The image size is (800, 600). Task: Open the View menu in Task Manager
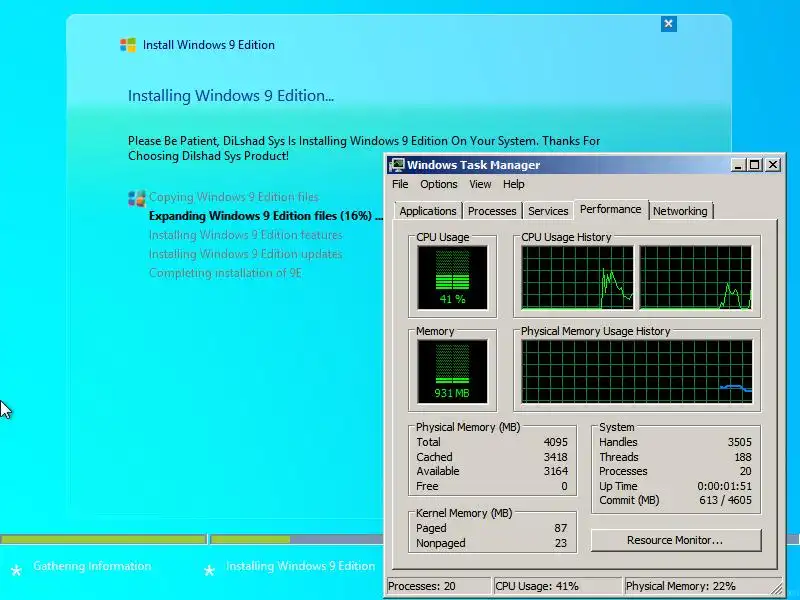(480, 184)
